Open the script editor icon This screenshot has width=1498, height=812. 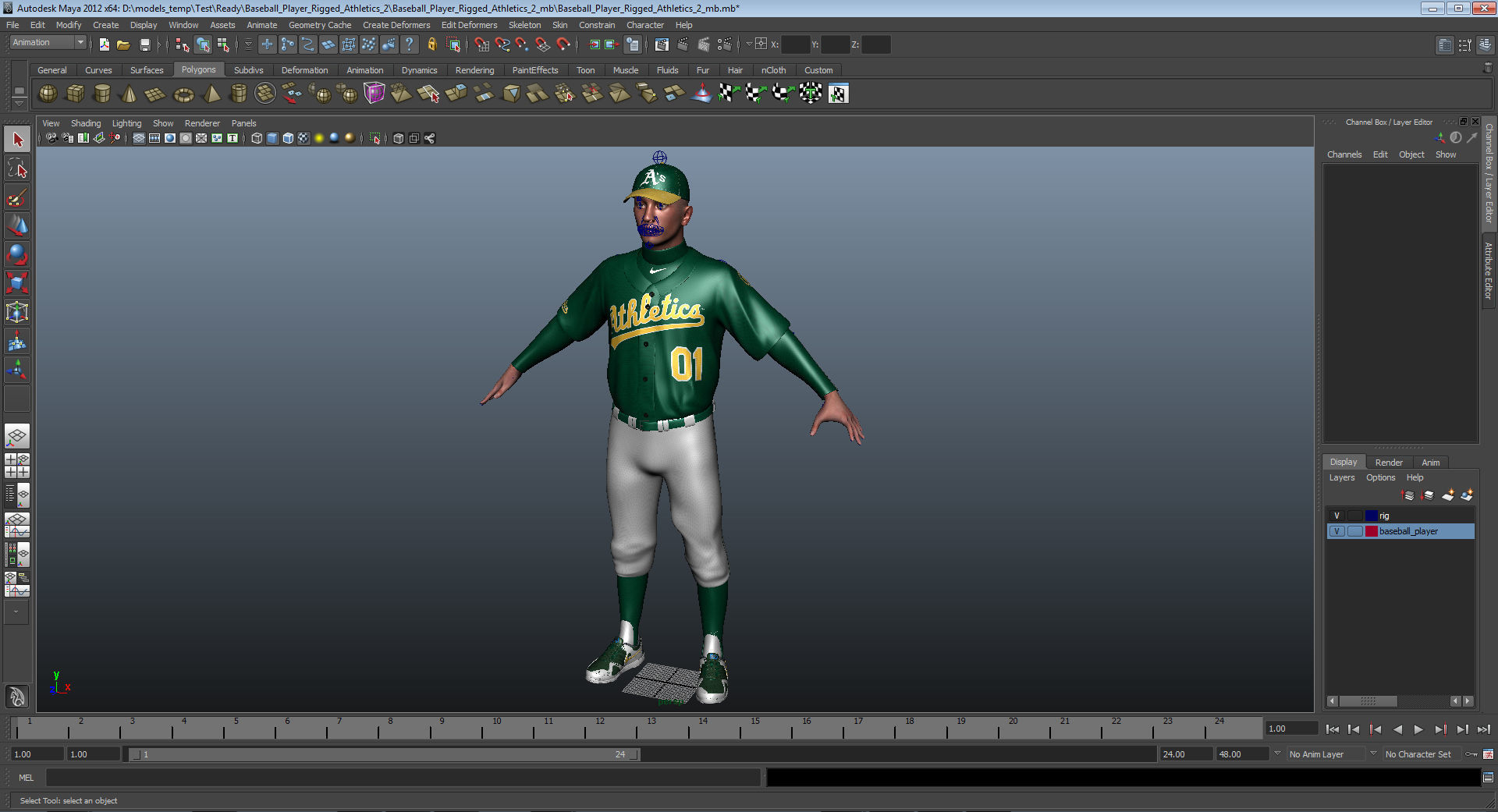pyautogui.click(x=1488, y=778)
